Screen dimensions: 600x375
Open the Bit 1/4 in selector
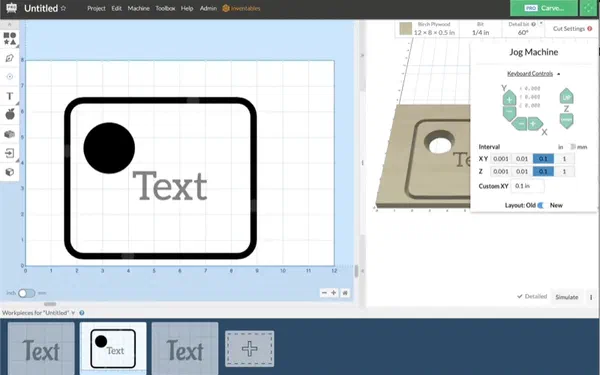pos(480,29)
